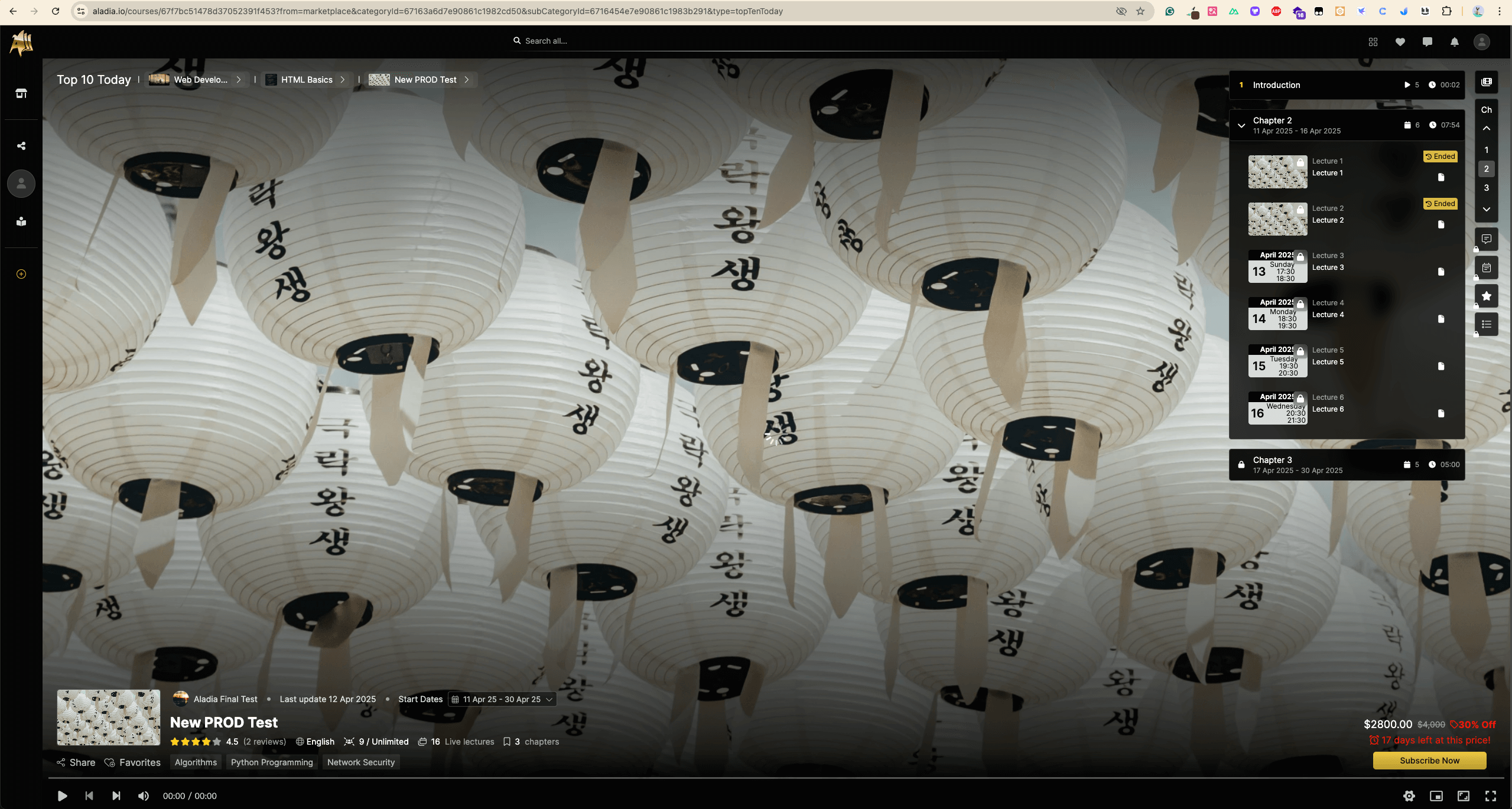Open Lecture 3 document file icon
This screenshot has height=809, width=1512.
pyautogui.click(x=1441, y=272)
